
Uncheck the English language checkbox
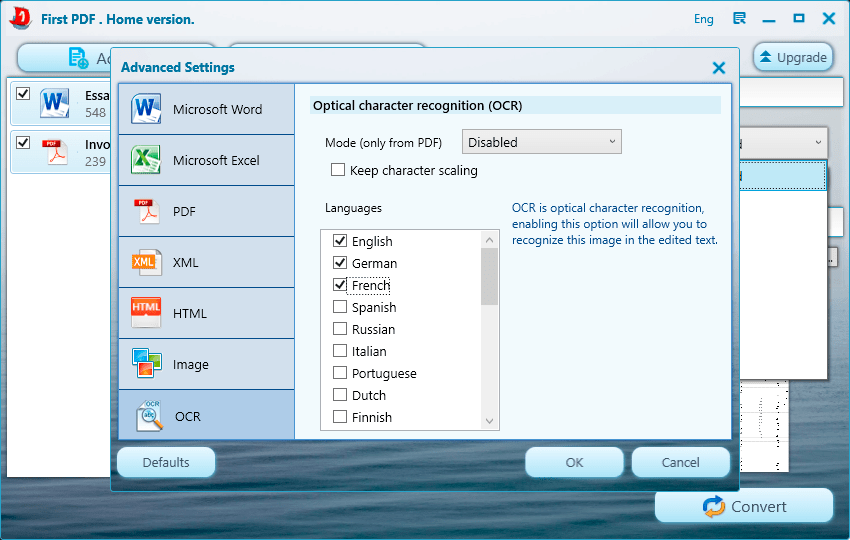(x=340, y=241)
